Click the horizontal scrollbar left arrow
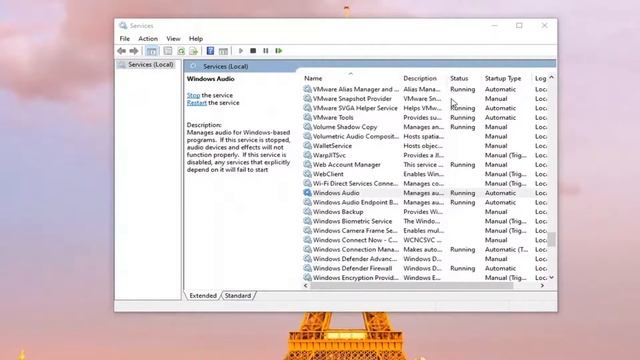The image size is (640, 360). [306, 286]
